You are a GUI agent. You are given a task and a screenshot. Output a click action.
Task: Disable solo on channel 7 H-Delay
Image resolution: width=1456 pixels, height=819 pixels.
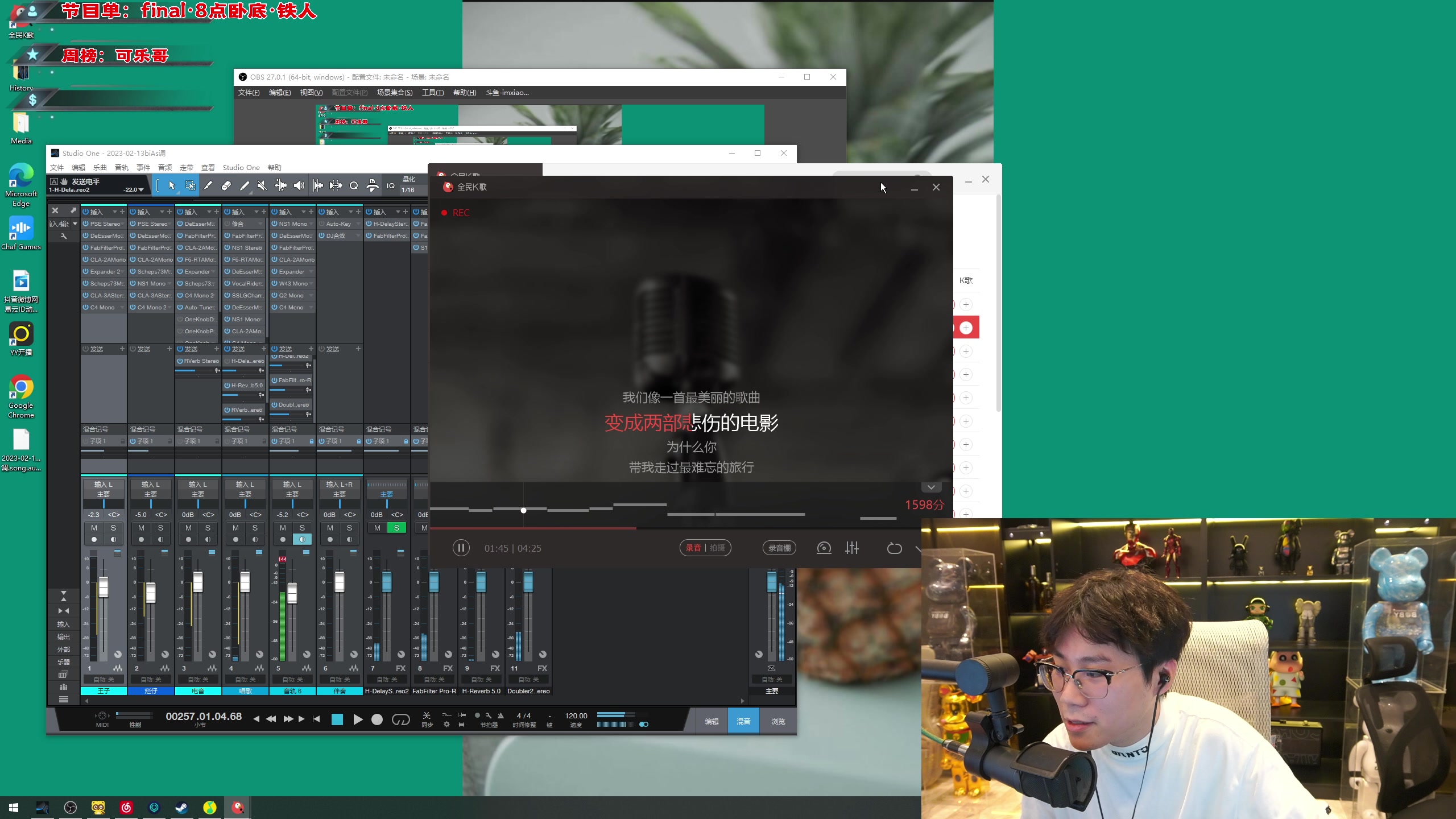coord(396,528)
